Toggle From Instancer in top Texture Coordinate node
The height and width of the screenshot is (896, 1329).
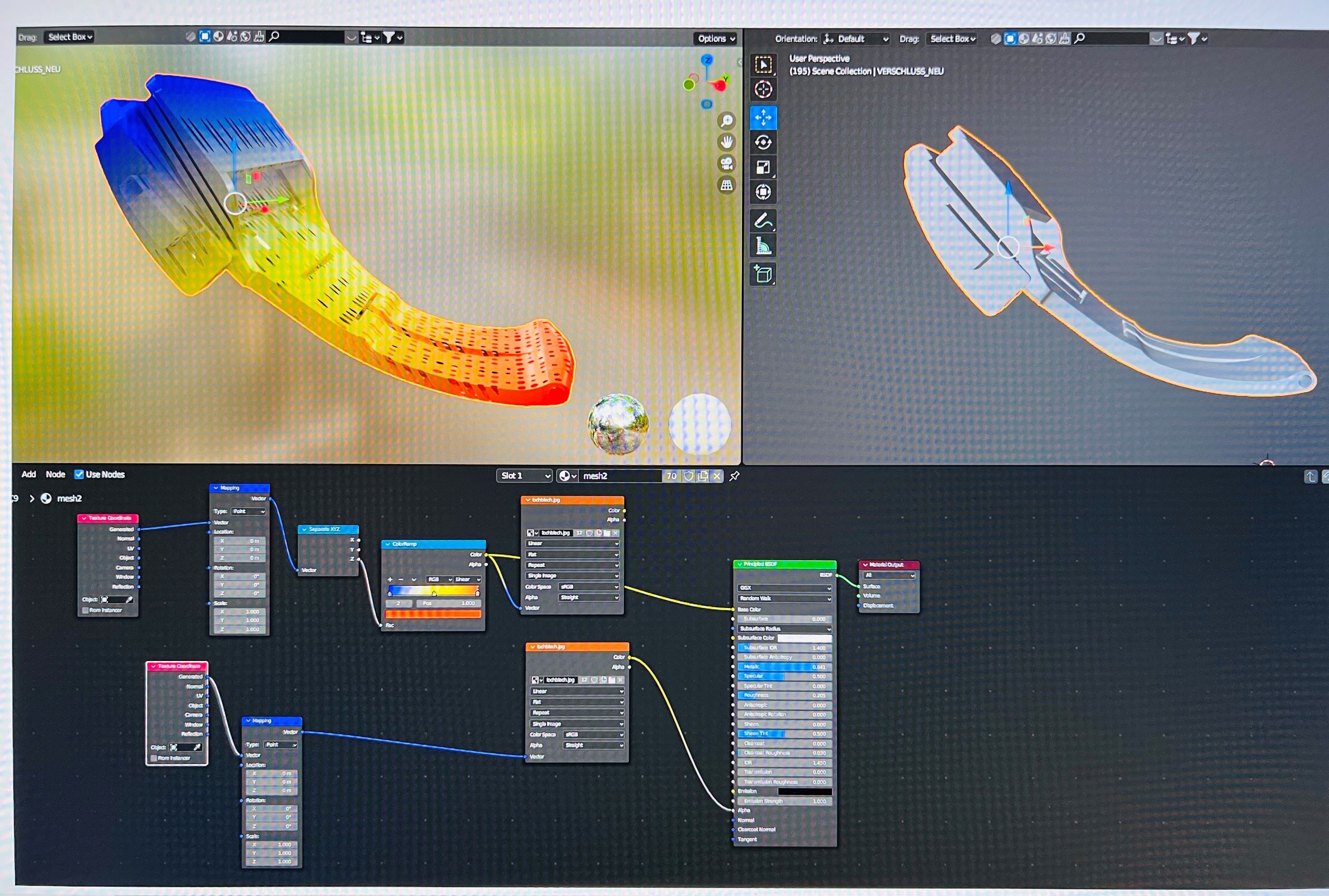85,610
